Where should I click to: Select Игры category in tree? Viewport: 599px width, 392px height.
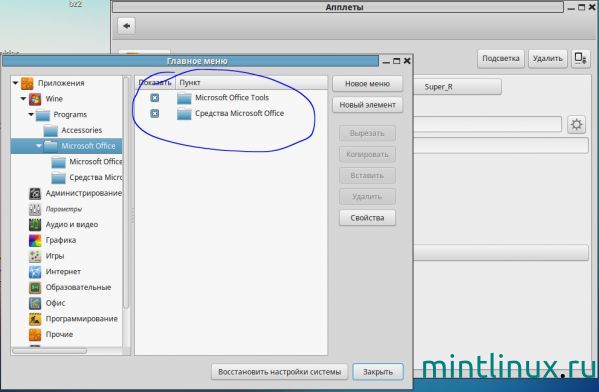(55, 256)
